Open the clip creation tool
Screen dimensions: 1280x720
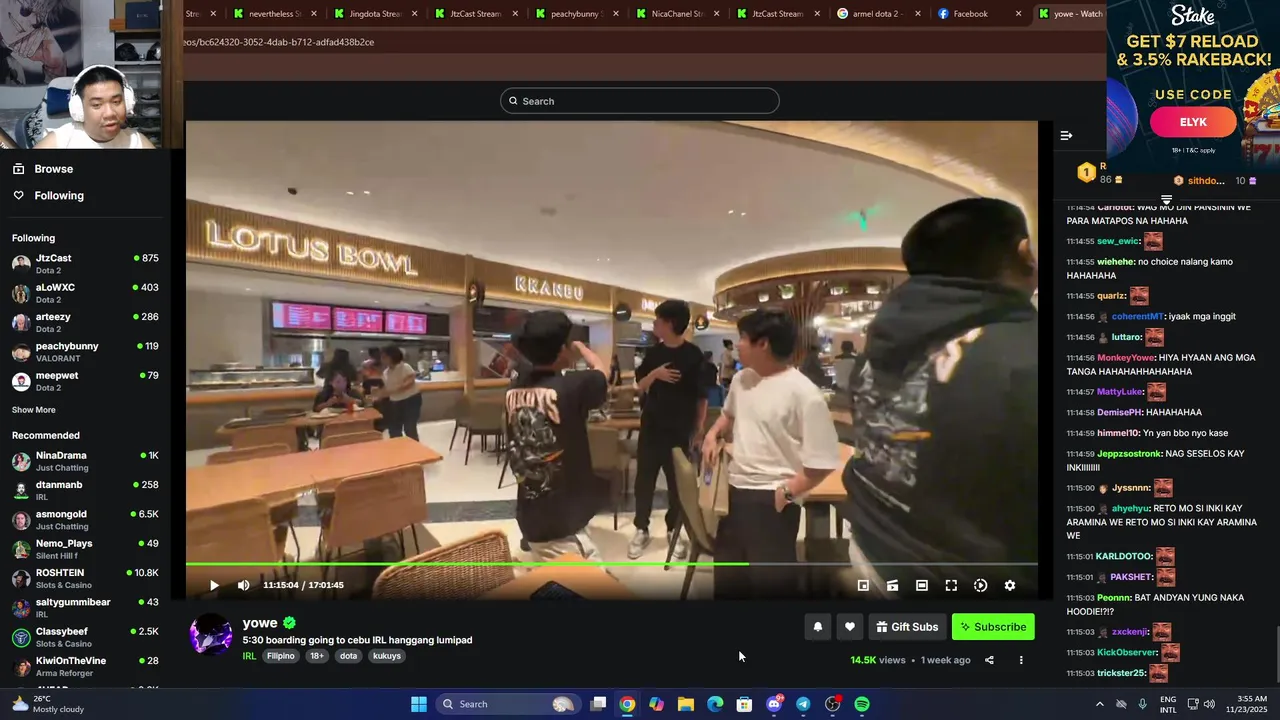click(892, 585)
